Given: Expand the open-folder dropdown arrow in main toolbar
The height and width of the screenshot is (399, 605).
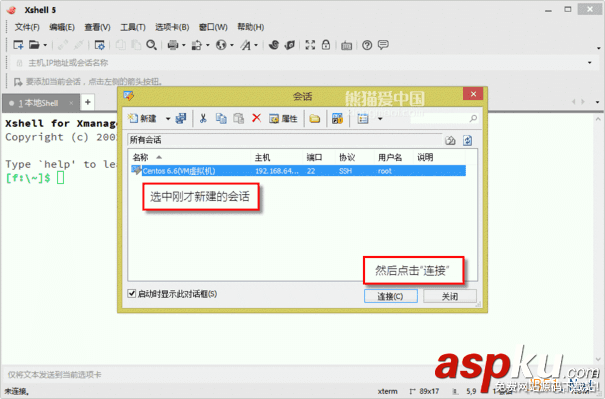Looking at the screenshot, I should pyautogui.click(x=45, y=46).
